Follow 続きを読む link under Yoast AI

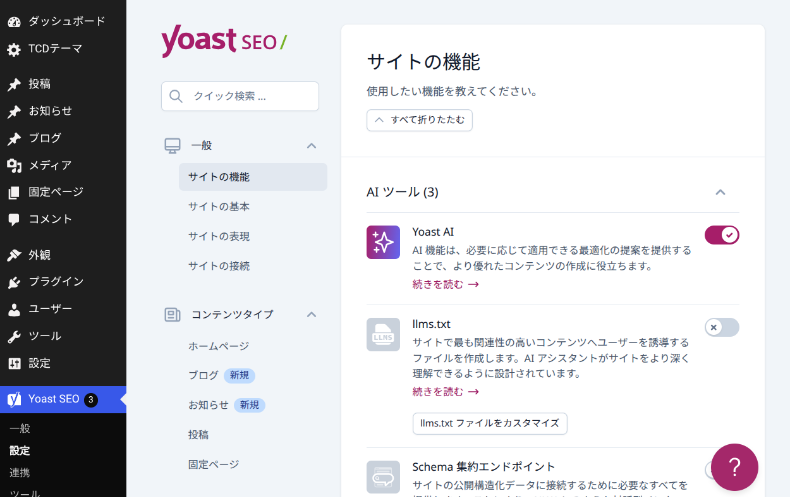(x=445, y=284)
